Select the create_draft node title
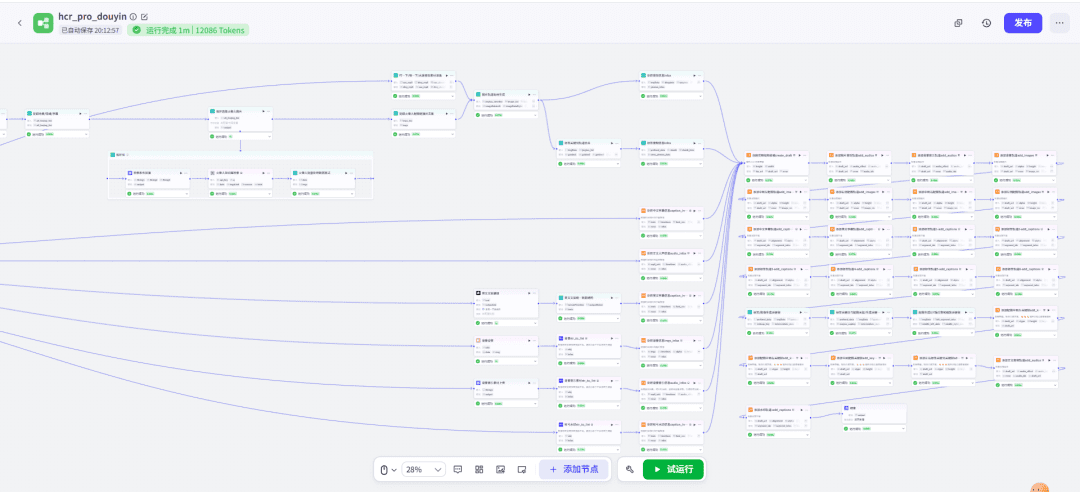Screen dimensions: 1080x492 [x=771, y=155]
